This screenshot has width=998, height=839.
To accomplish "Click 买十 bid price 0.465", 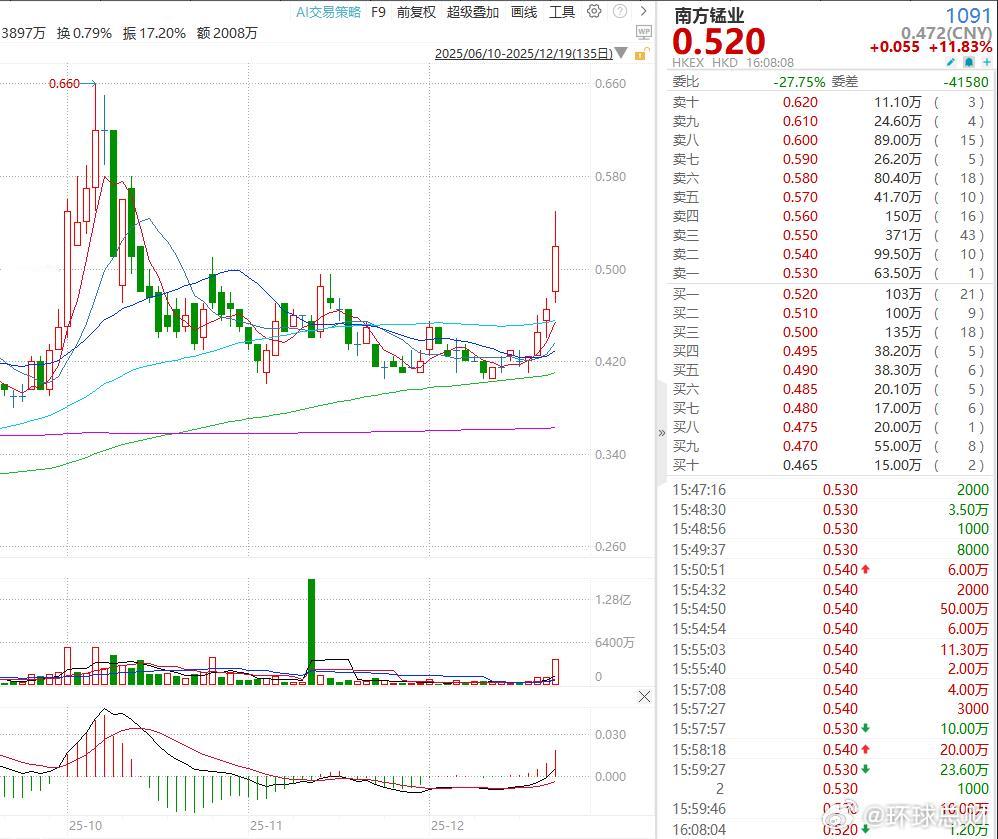I will (x=800, y=465).
